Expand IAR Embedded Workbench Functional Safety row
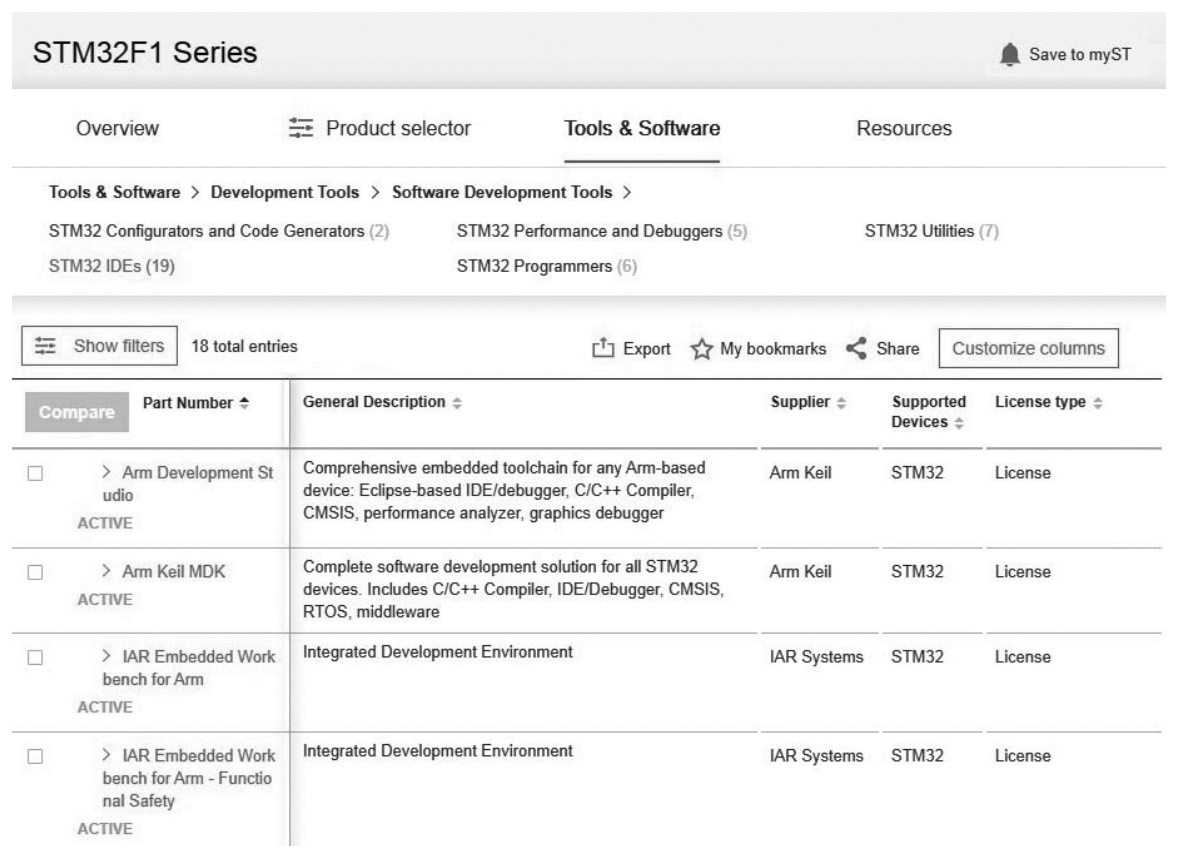The image size is (1178, 857). click(106, 753)
